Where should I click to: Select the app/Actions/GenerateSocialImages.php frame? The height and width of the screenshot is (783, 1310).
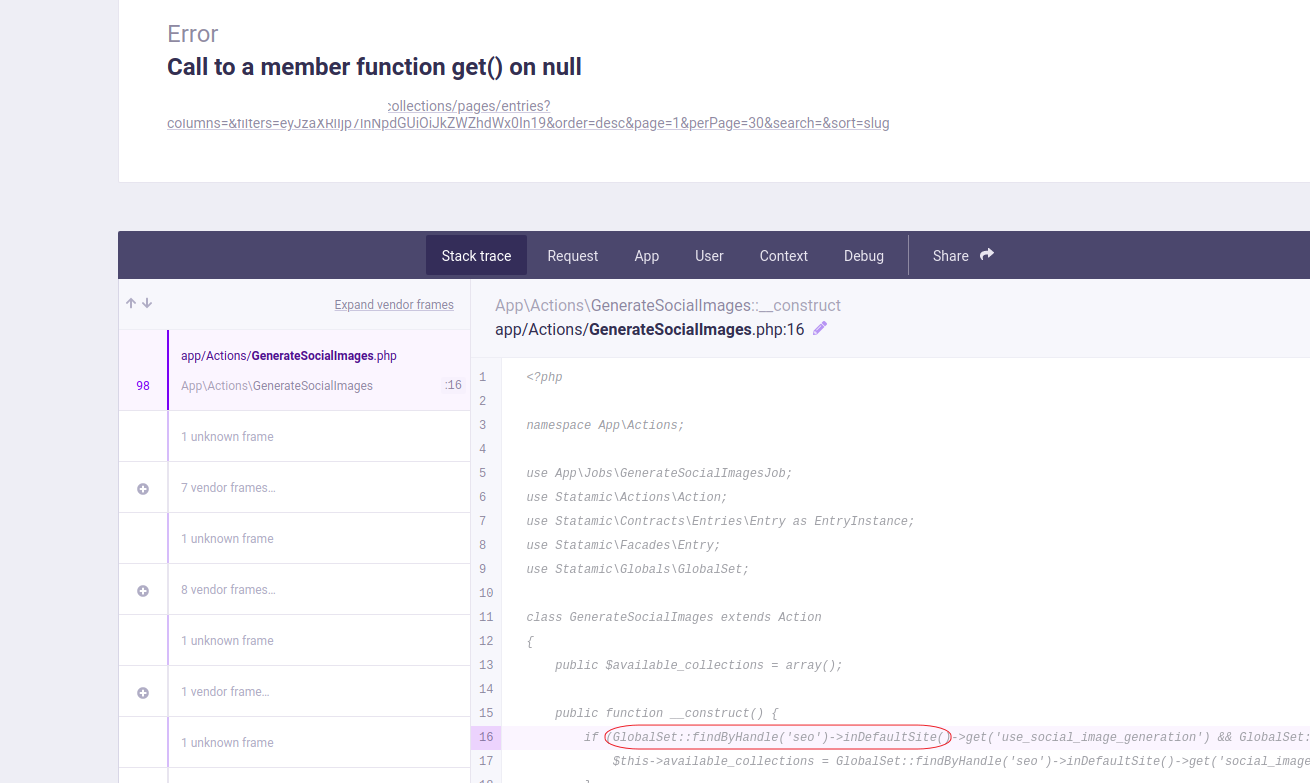tap(294, 370)
